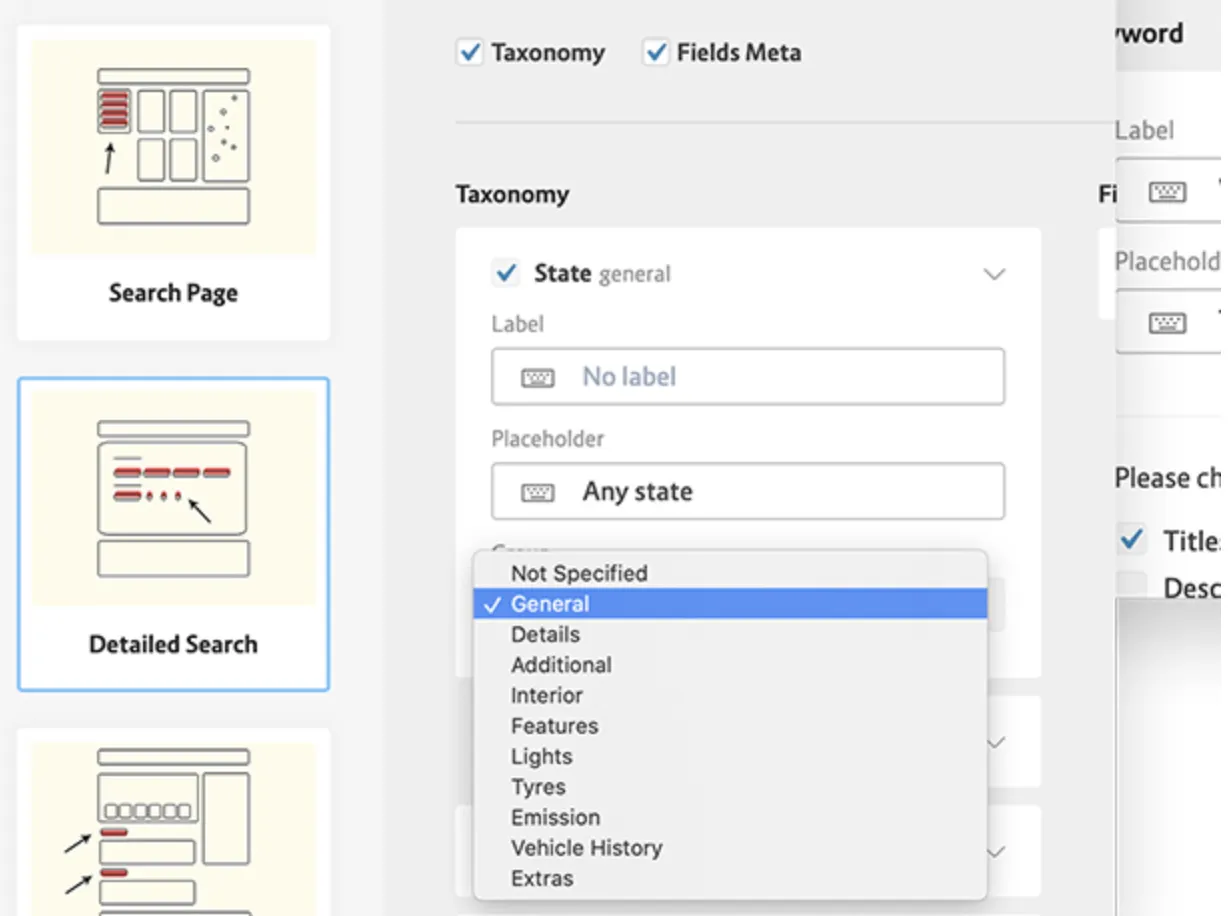Click keyboard icon in Any state field
This screenshot has width=1228, height=916.
pyautogui.click(x=538, y=492)
